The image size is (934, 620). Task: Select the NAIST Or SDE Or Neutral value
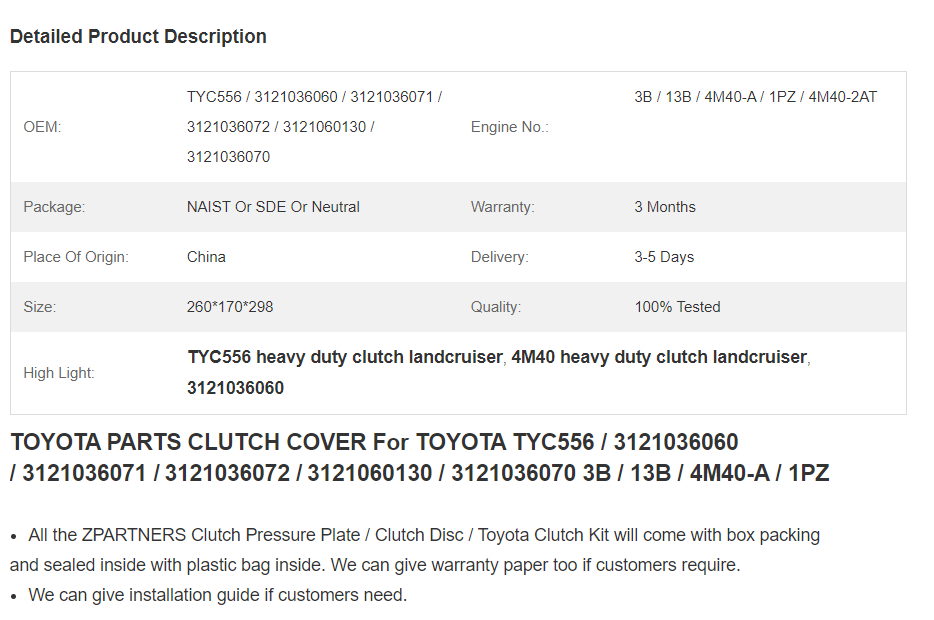click(x=273, y=207)
